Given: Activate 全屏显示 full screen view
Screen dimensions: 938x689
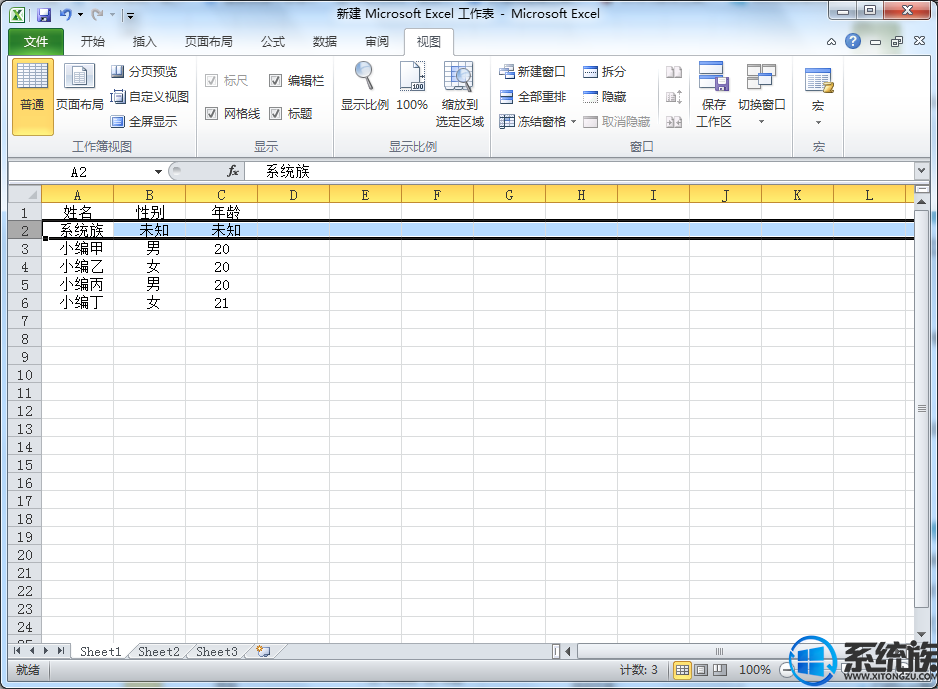Looking at the screenshot, I should (145, 121).
